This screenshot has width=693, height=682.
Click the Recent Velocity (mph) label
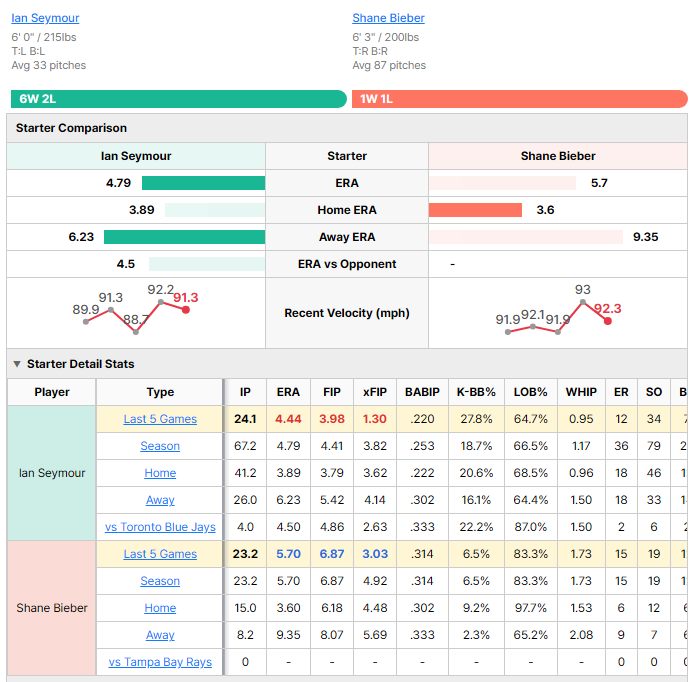pyautogui.click(x=347, y=313)
